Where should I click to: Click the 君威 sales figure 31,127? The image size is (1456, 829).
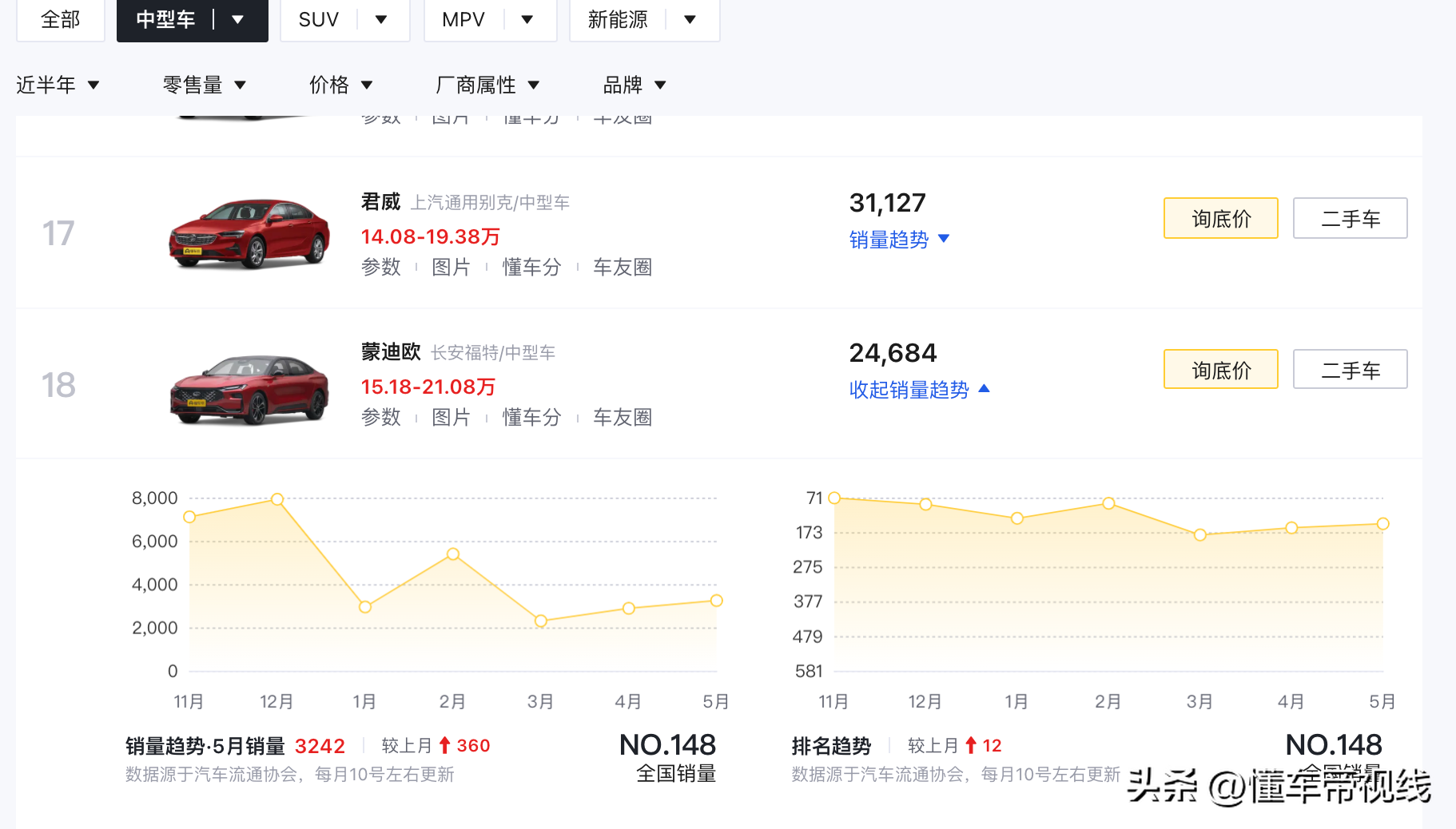(887, 203)
